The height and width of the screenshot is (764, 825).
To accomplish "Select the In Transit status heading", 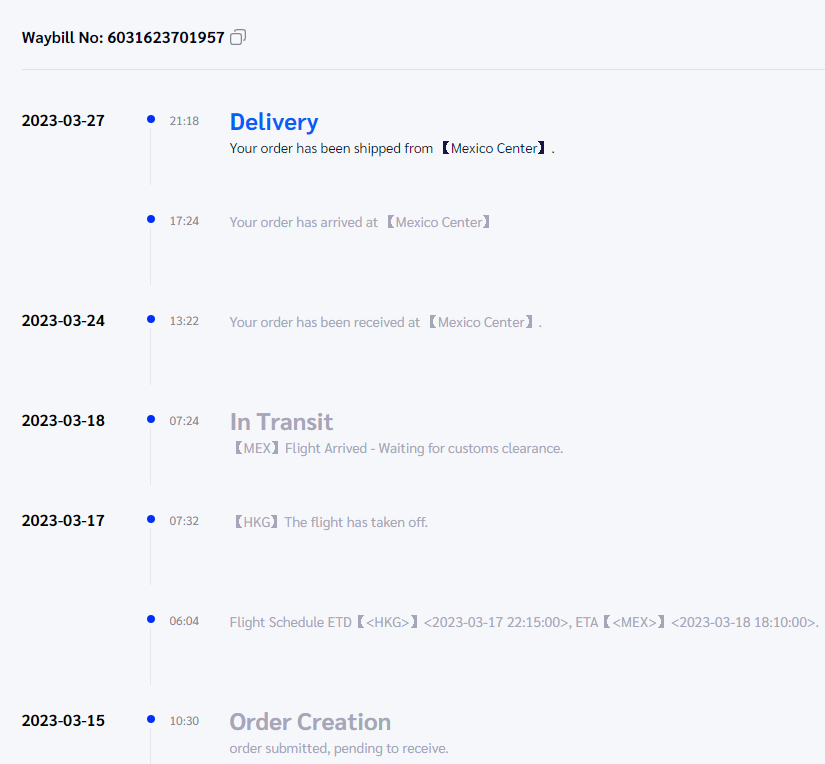I will [281, 422].
